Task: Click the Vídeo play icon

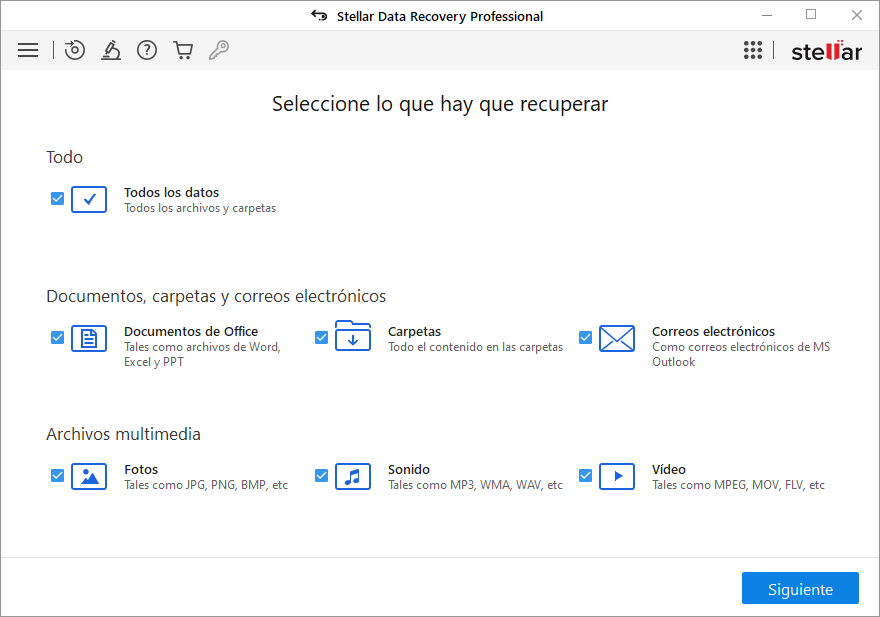Action: pyautogui.click(x=617, y=476)
